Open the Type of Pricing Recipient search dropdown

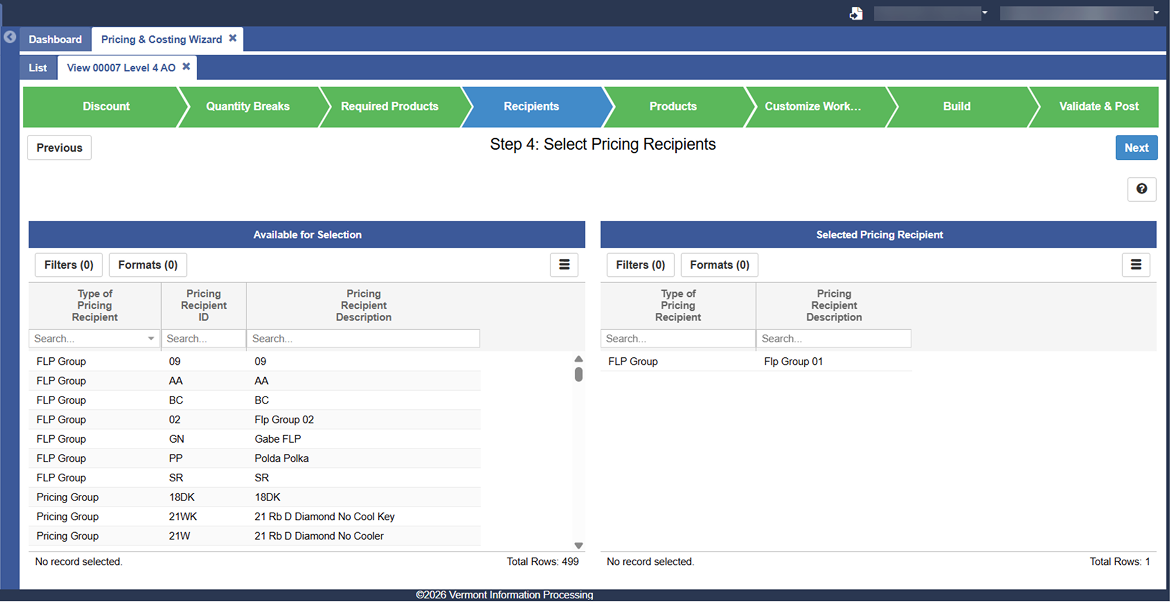tap(150, 338)
